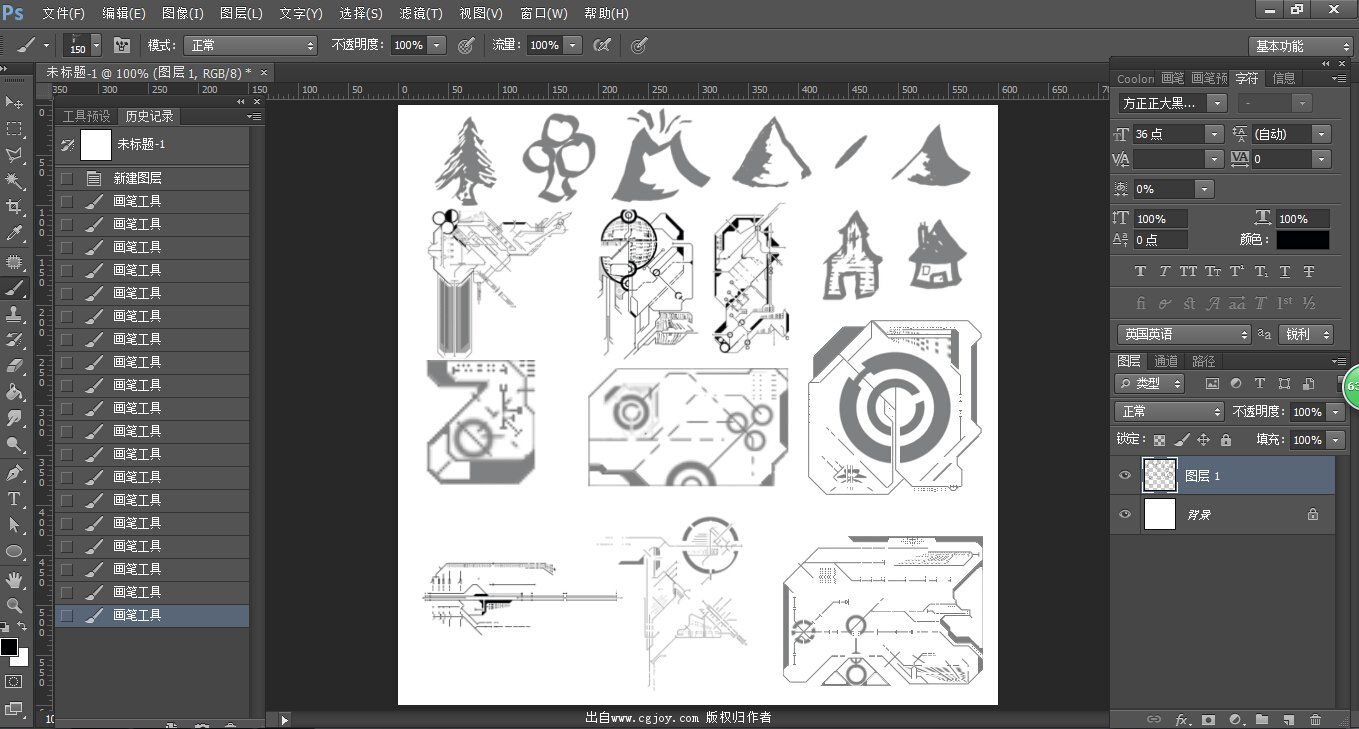Screen dimensions: 1359x729
Task: Click the add layer style fx icon
Action: pos(1182,719)
